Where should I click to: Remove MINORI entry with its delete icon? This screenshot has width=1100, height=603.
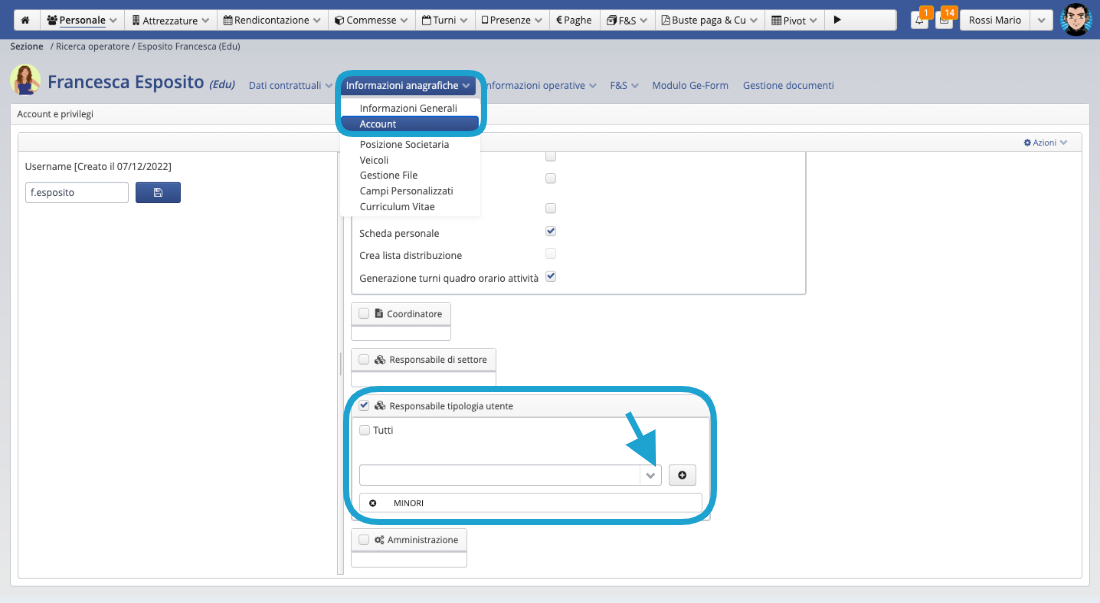[373, 502]
